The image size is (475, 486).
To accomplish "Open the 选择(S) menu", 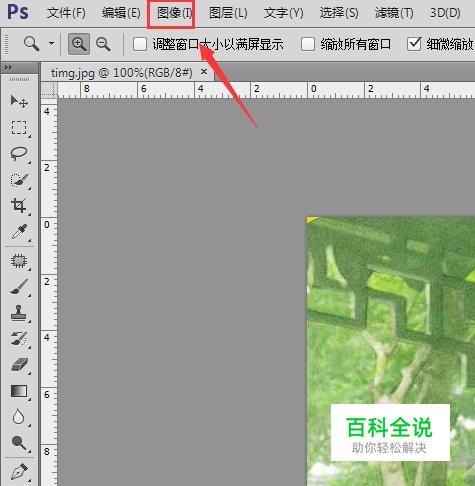I will (x=339, y=13).
